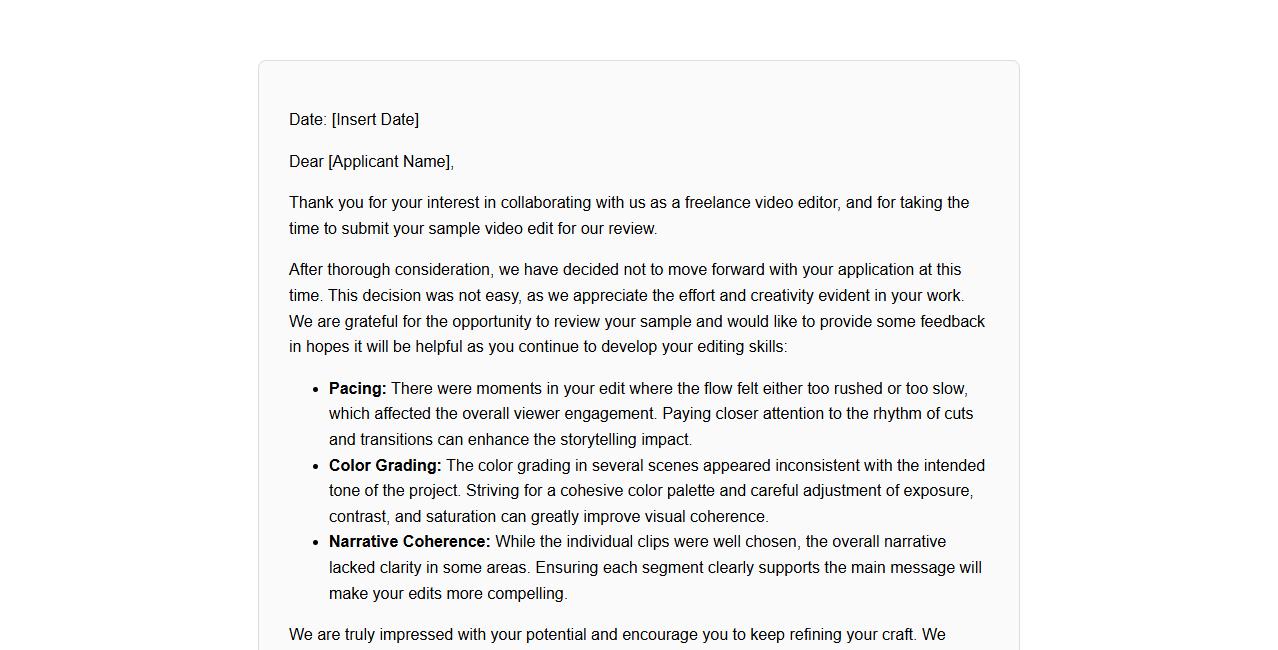The height and width of the screenshot is (650, 1278).
Task: Click the bold 'Narrative Coherence:' heading
Action: click(409, 542)
